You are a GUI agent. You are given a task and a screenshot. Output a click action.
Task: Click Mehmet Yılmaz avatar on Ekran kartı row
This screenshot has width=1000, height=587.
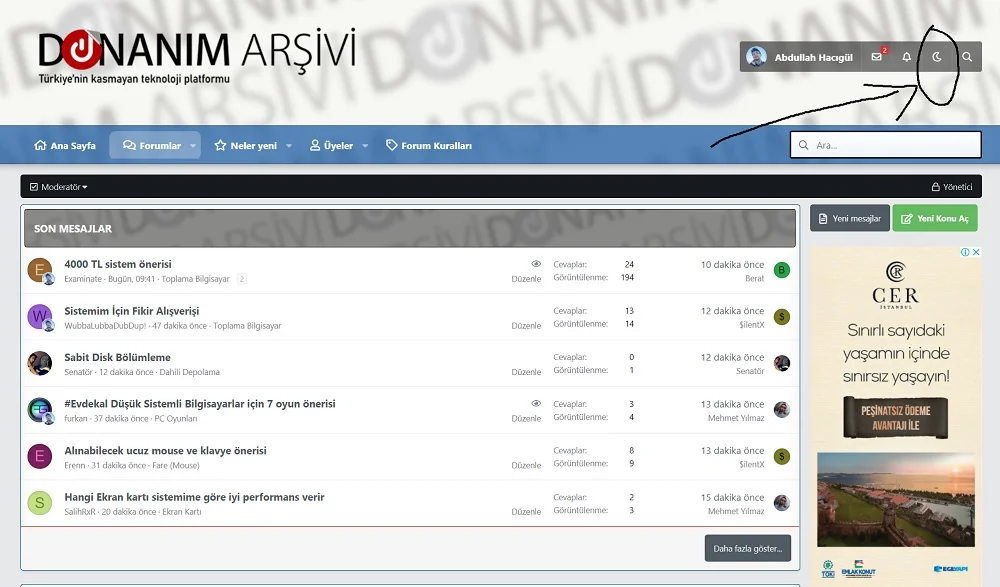(782, 503)
